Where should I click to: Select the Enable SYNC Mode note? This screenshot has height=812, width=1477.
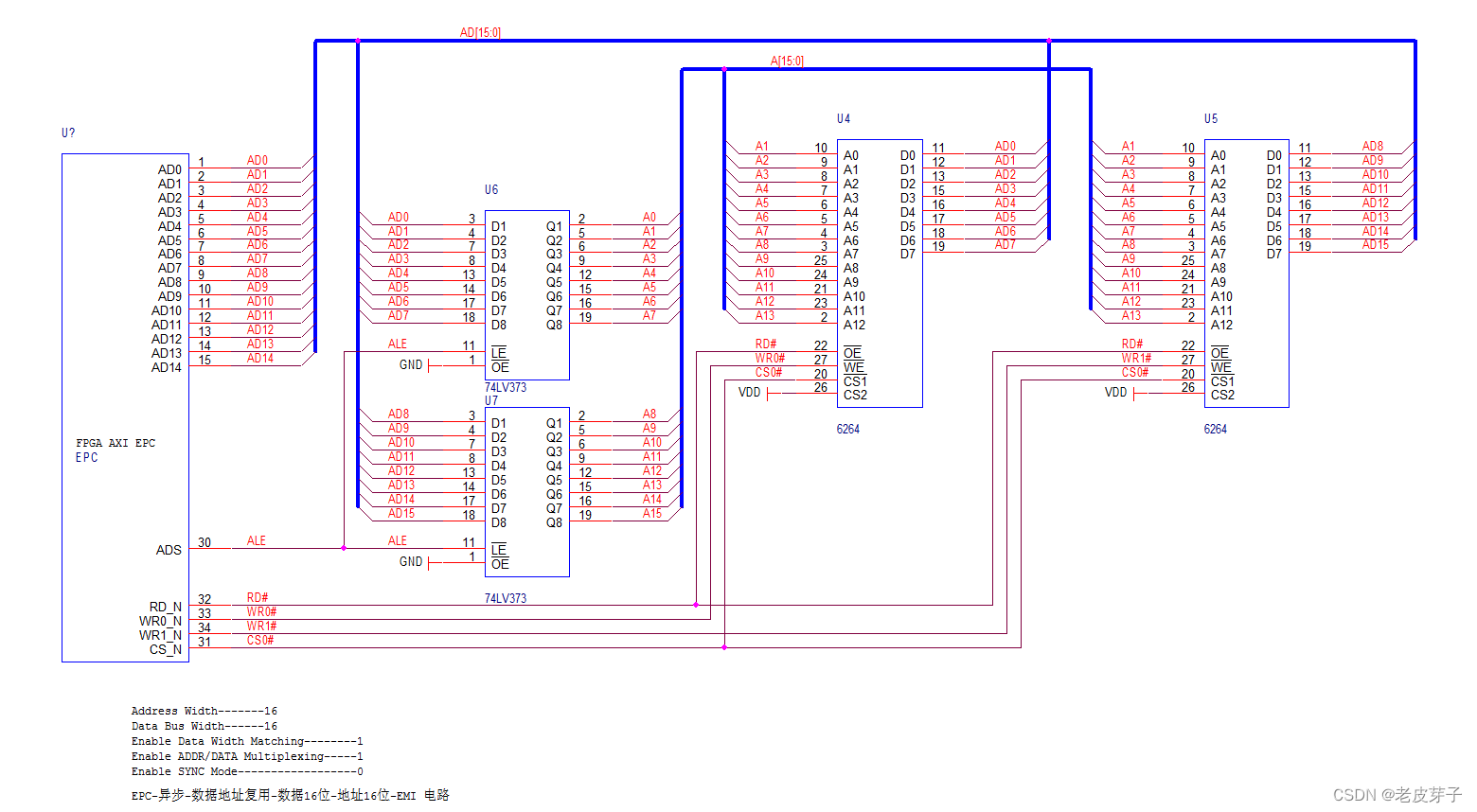247,771
